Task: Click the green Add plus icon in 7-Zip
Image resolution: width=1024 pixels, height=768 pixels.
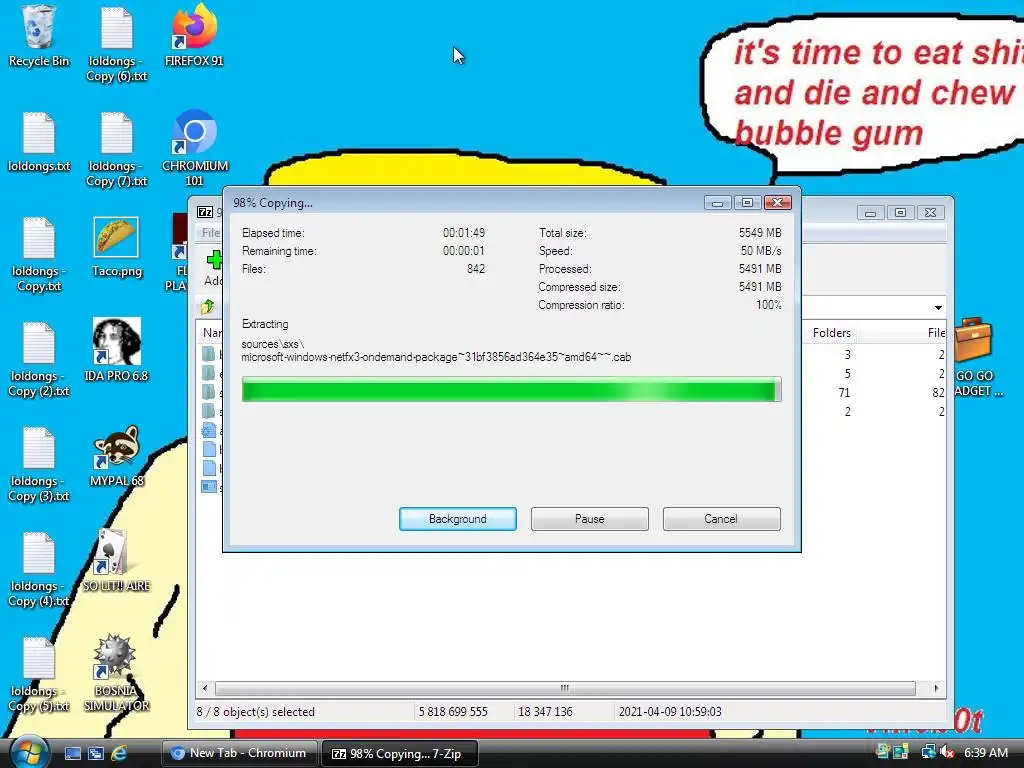Action: point(214,260)
